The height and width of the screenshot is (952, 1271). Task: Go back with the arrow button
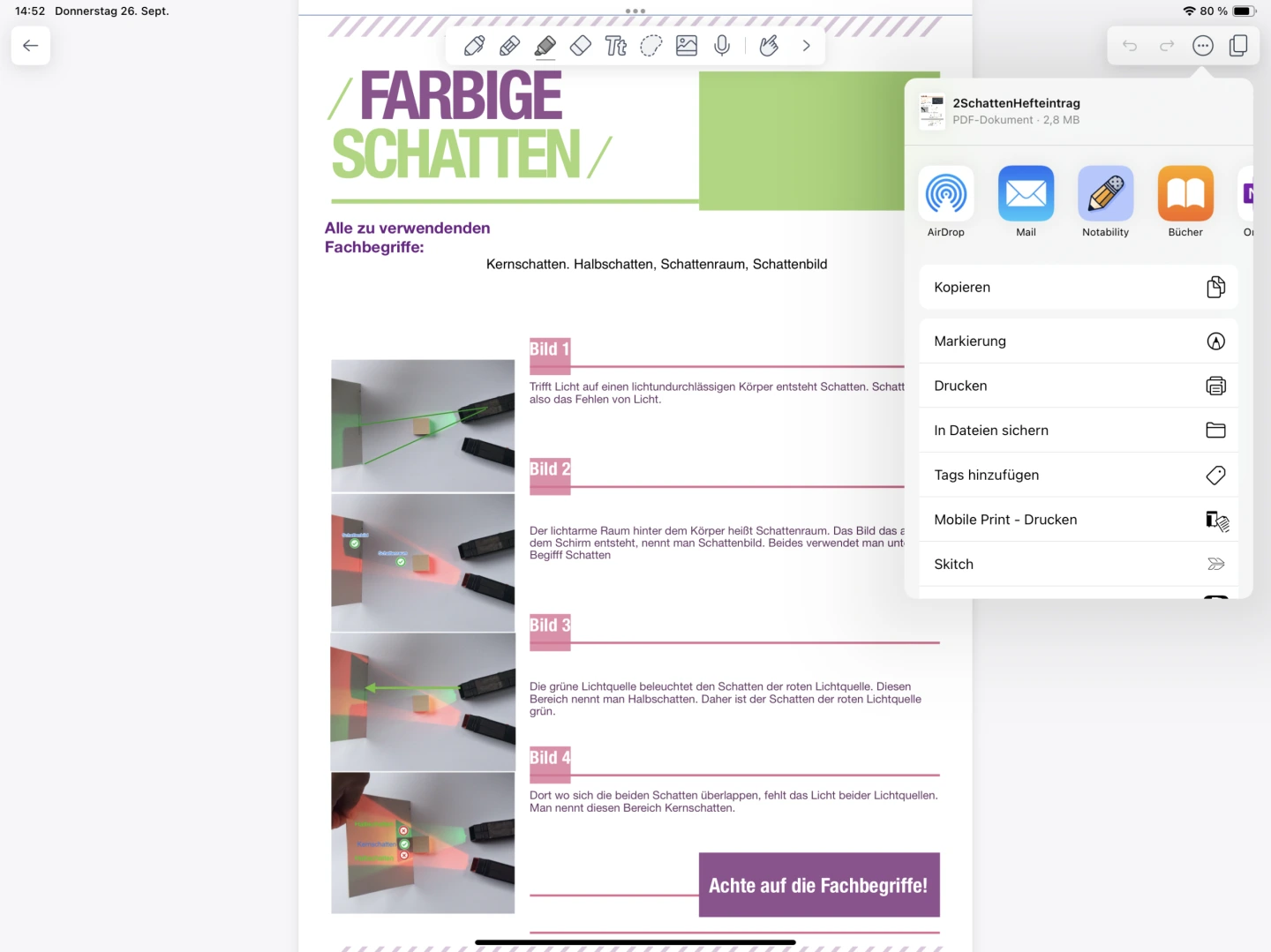31,46
